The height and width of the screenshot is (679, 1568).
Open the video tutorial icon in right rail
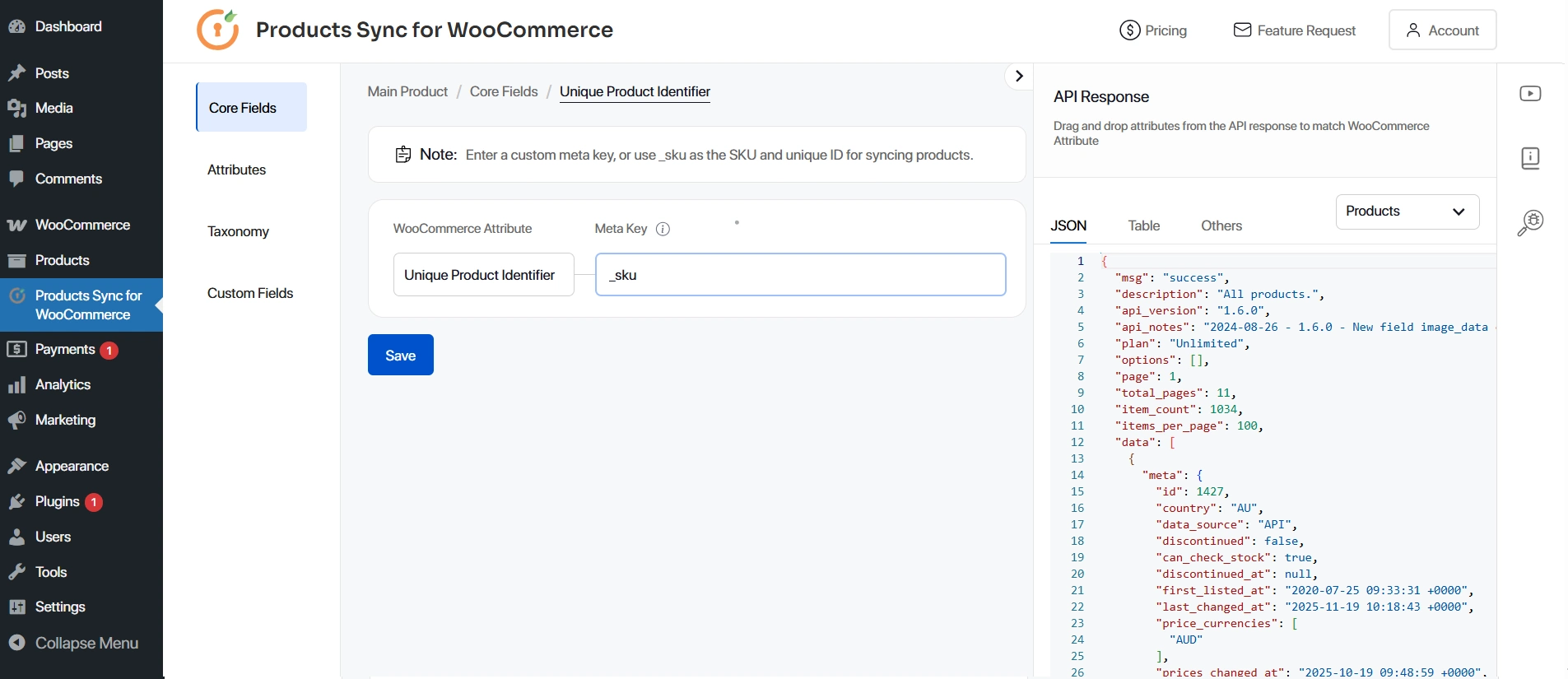click(x=1530, y=94)
